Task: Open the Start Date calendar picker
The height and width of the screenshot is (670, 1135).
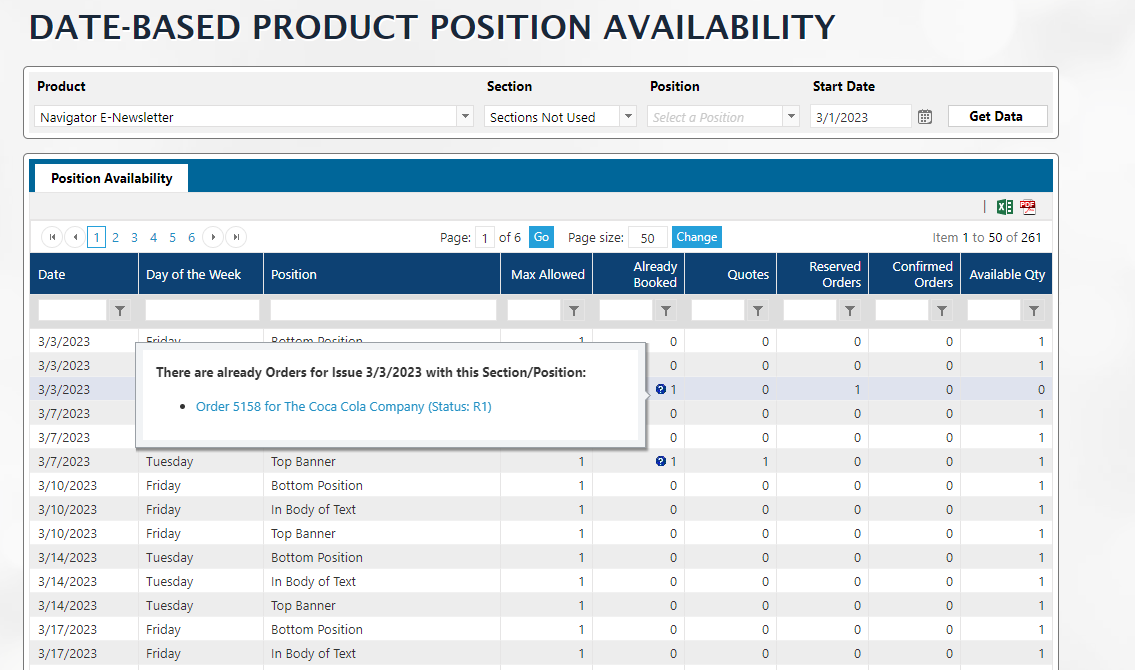Action: [925, 117]
